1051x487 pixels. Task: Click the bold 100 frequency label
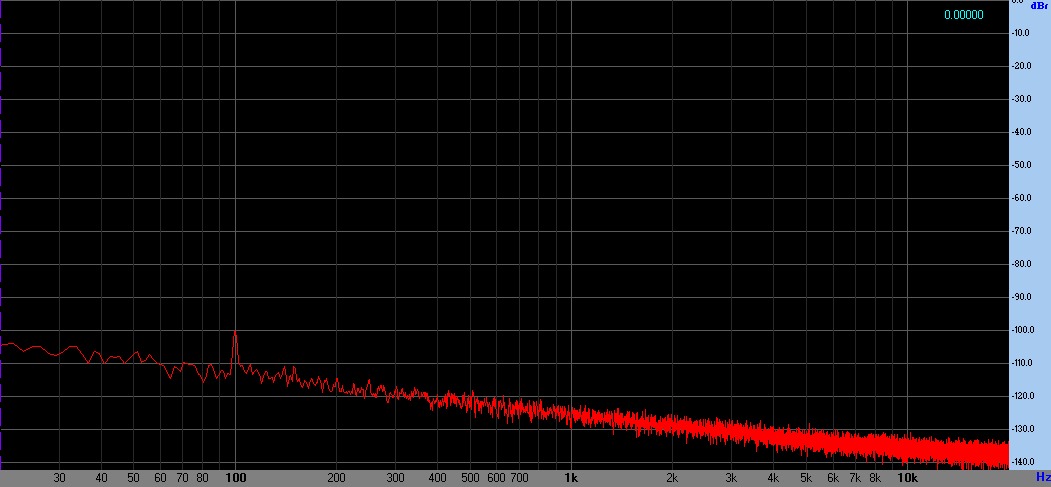tap(235, 478)
